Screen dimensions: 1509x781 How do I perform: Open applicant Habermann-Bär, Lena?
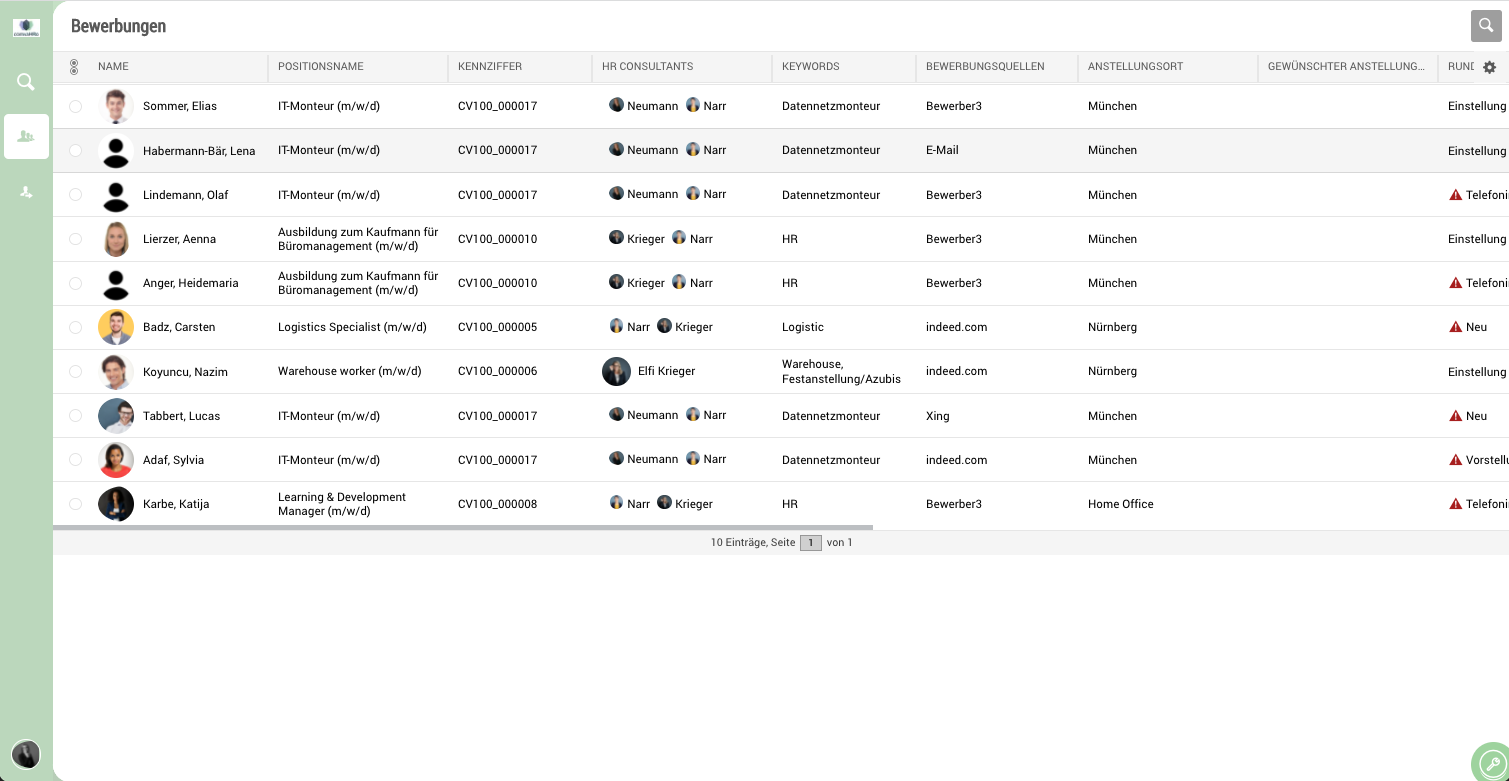[199, 151]
